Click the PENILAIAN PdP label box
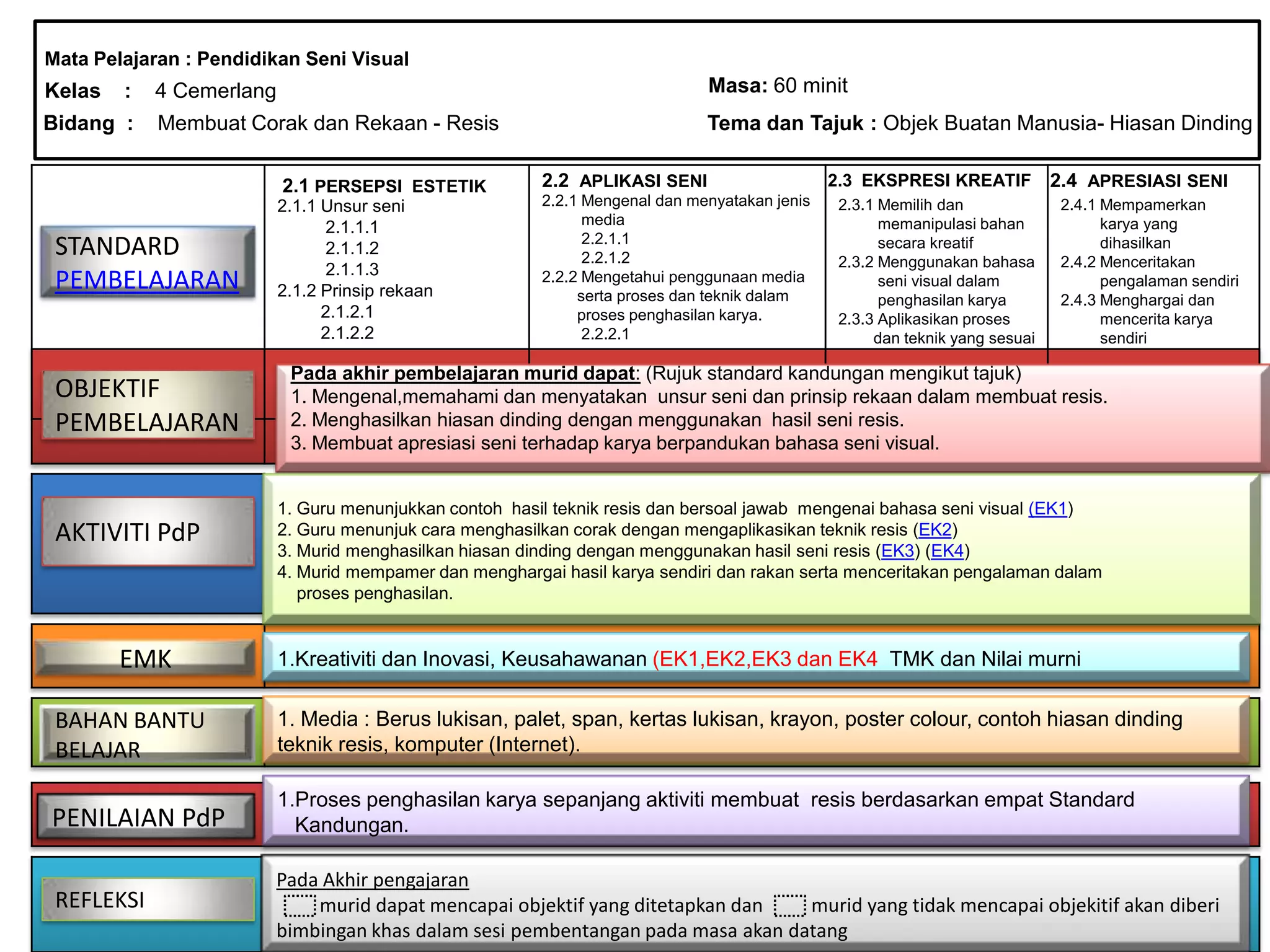Viewport: 1270px width, 952px height. coord(146,817)
